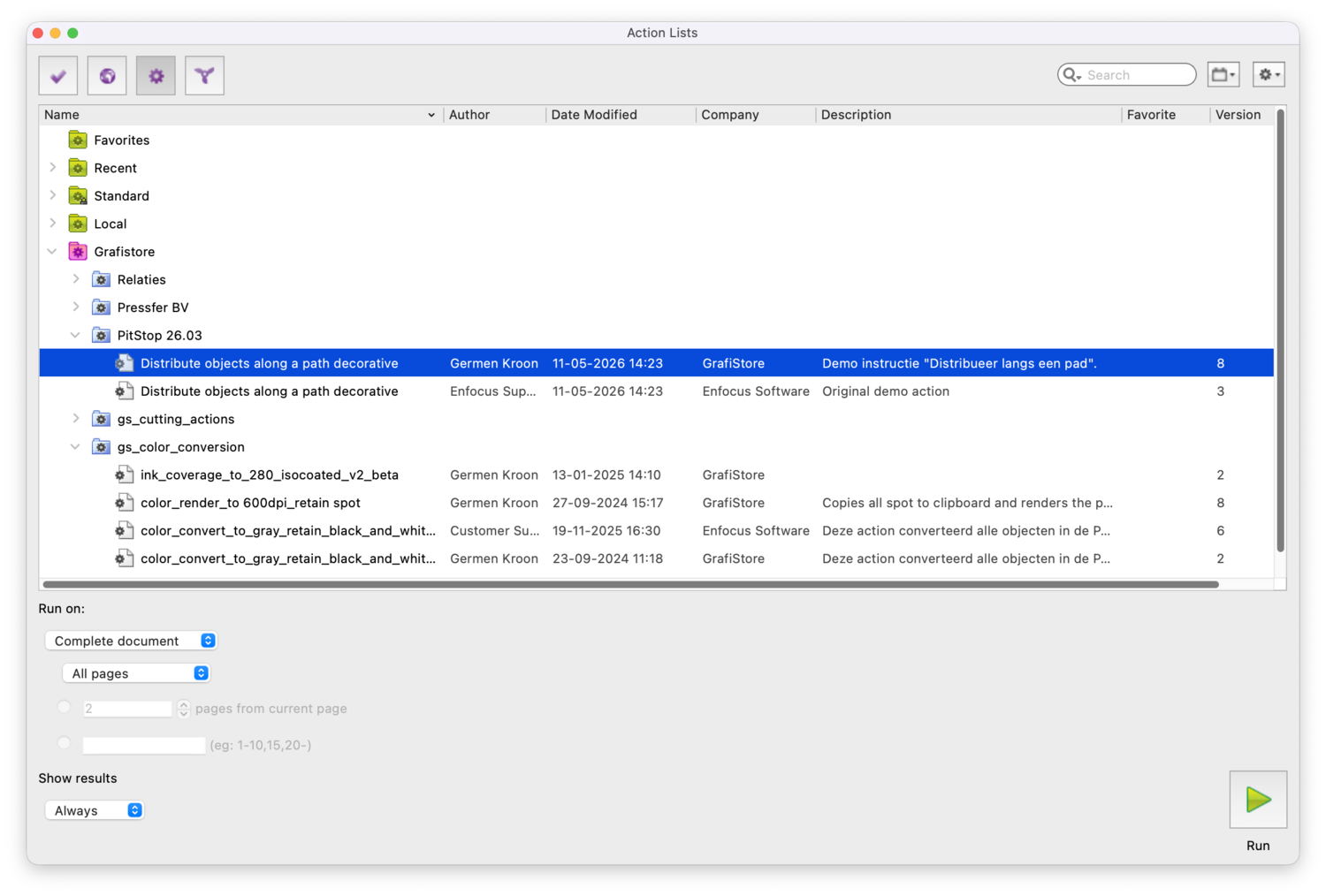Click the 'Original demo action' description

886,391
